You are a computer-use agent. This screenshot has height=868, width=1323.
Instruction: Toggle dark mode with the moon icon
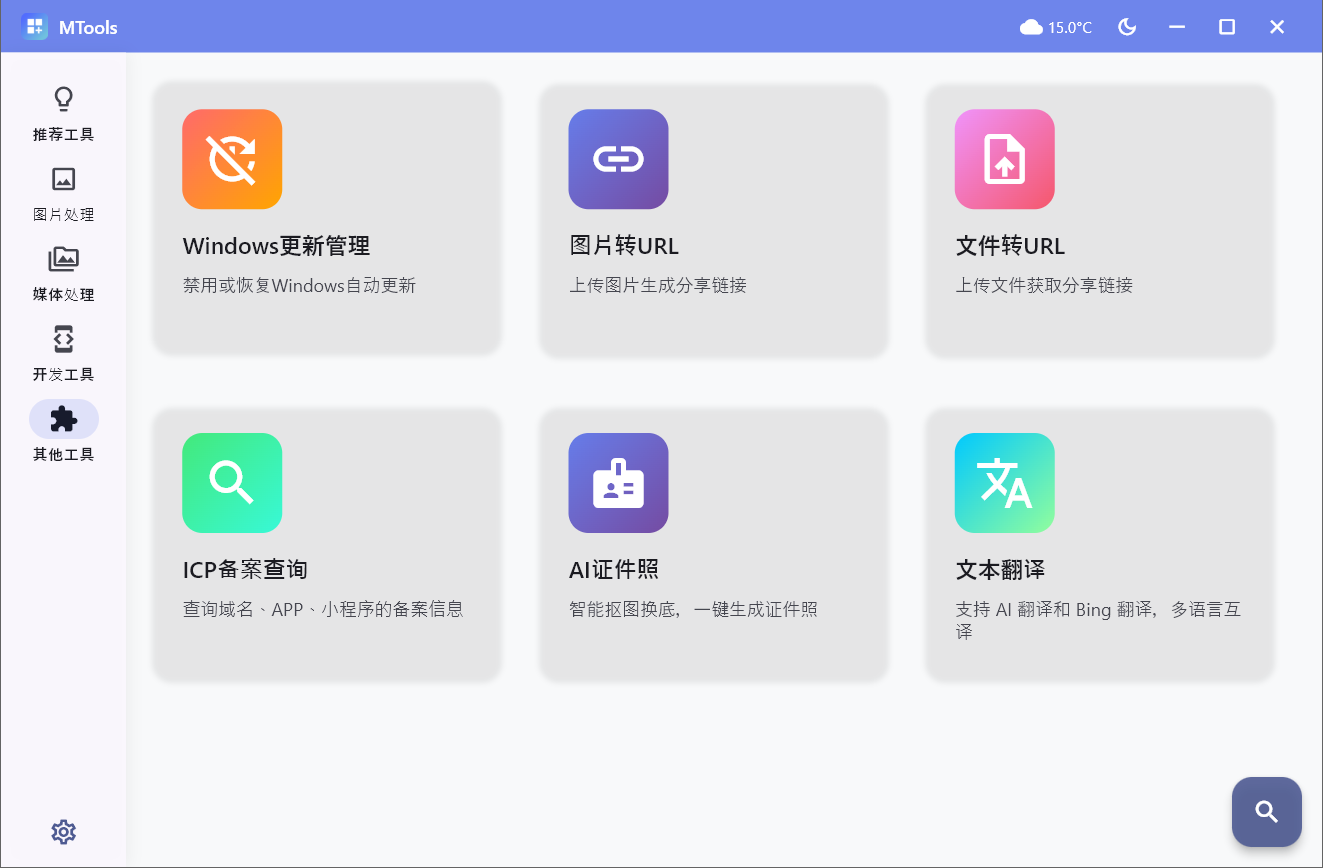[1127, 27]
